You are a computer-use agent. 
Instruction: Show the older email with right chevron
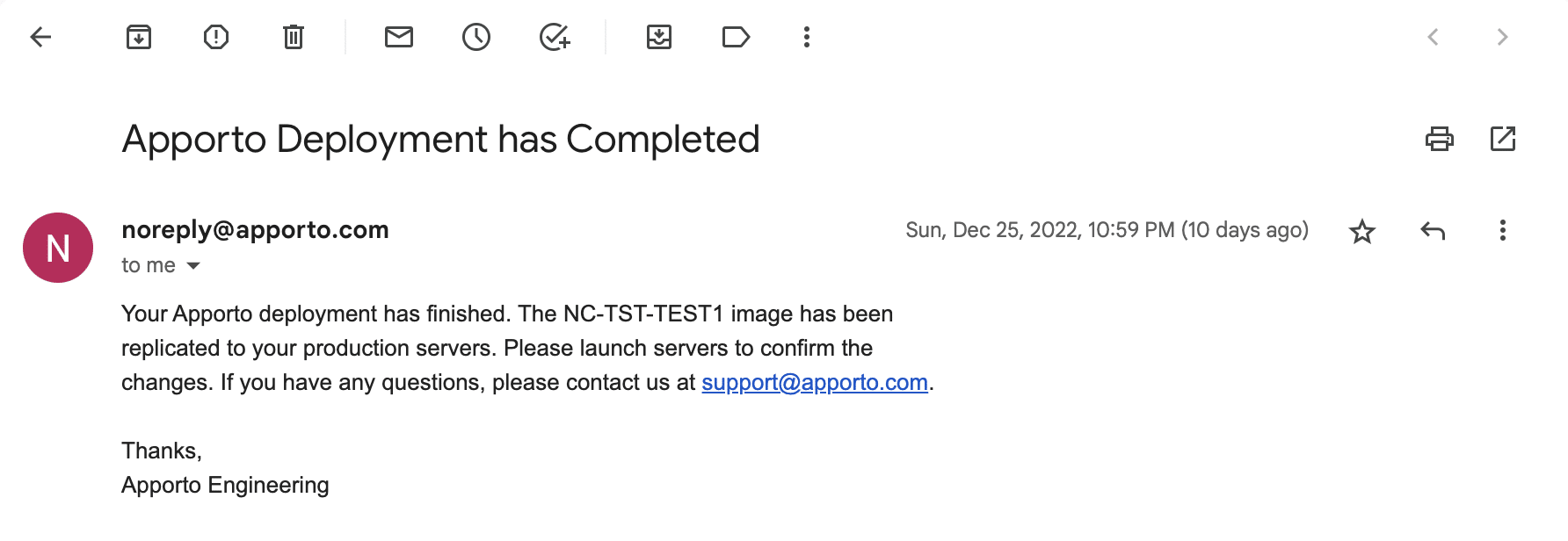1502,37
